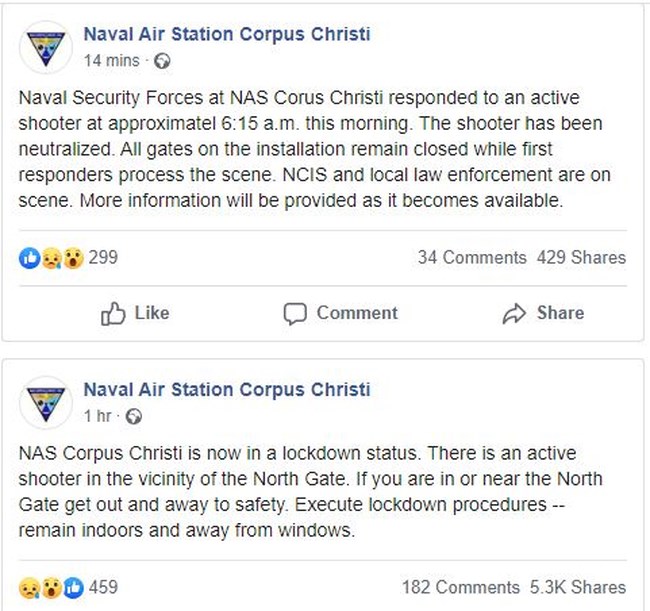This screenshot has width=650, height=611.
Task: Click the Share arrow icon
Action: tap(514, 313)
